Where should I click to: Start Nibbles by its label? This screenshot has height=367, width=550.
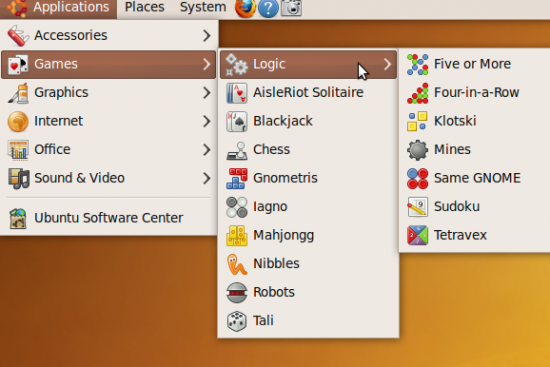pos(276,264)
